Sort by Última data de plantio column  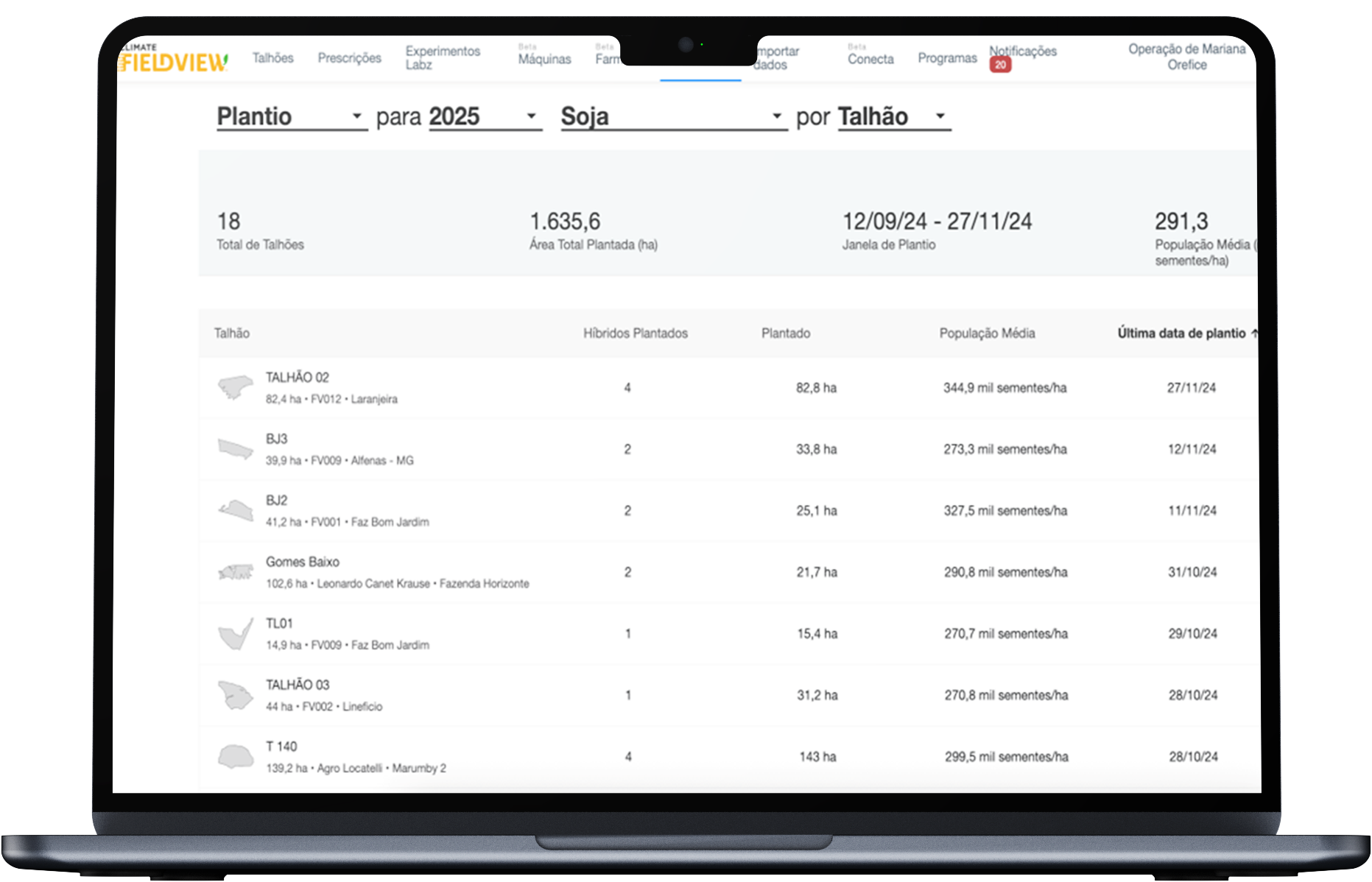click(x=1181, y=333)
